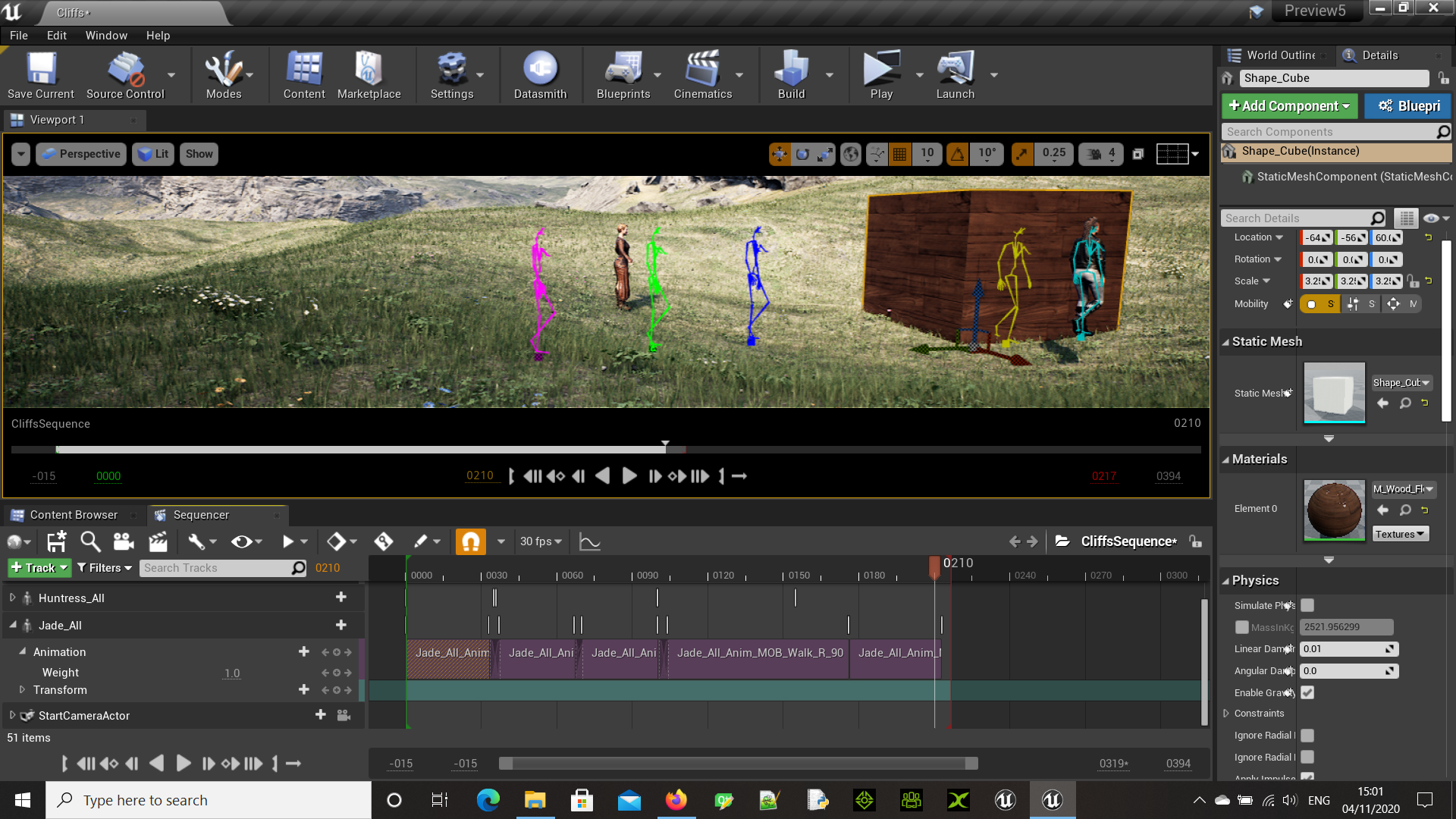Click the Perspective view button
Image resolution: width=1456 pixels, height=819 pixels.
pyautogui.click(x=81, y=154)
